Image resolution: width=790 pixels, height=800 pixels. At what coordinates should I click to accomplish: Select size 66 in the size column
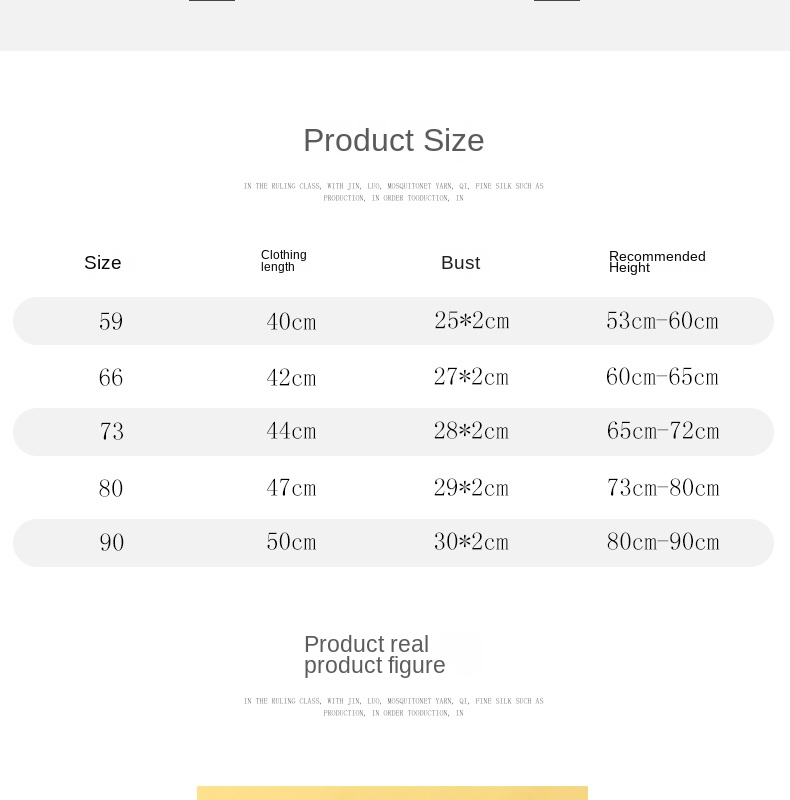click(x=111, y=378)
